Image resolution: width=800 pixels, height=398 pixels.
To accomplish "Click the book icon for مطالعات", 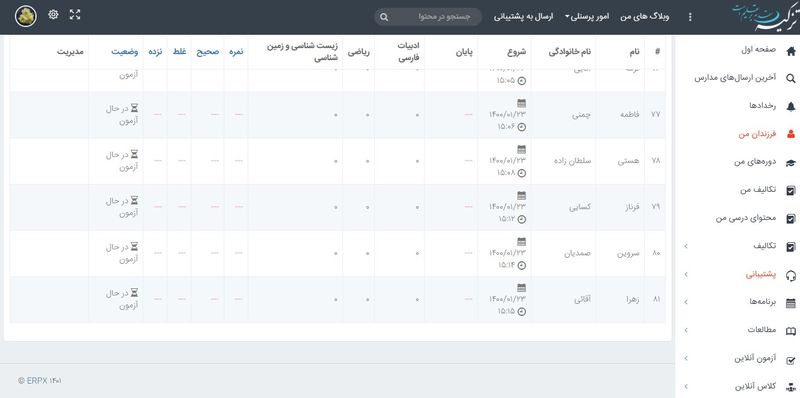I will [791, 331].
